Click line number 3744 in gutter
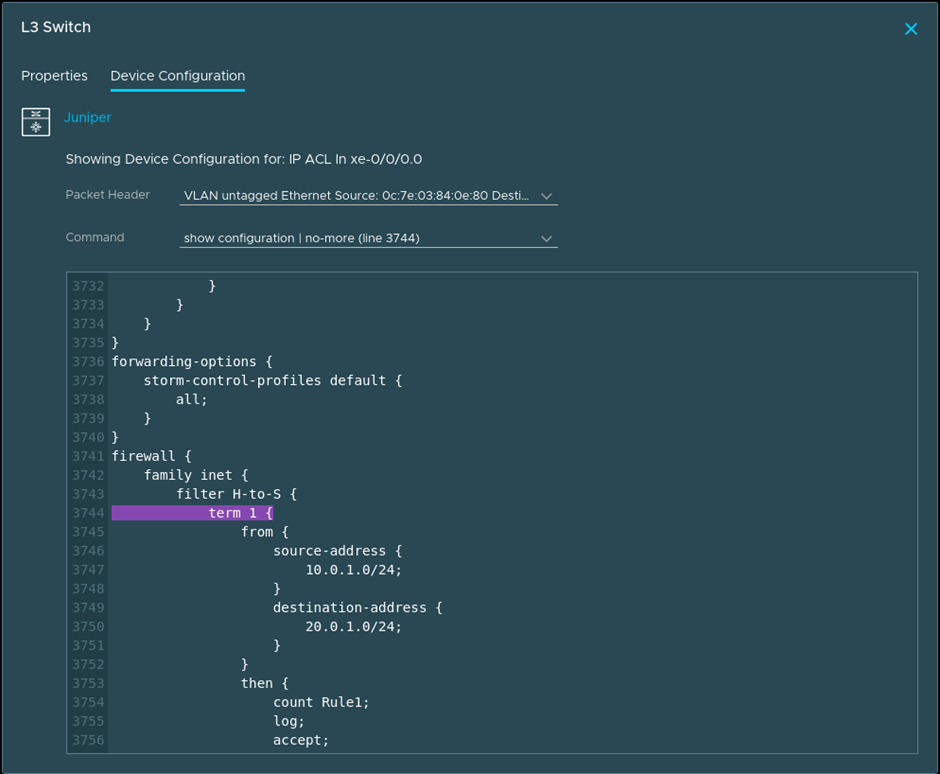This screenshot has width=940, height=774. click(88, 513)
